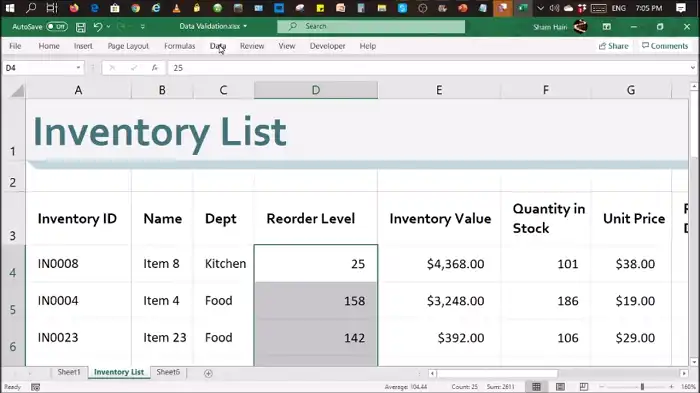Click the Macro Recording icon in status bar
The image size is (700, 393).
(36, 387)
